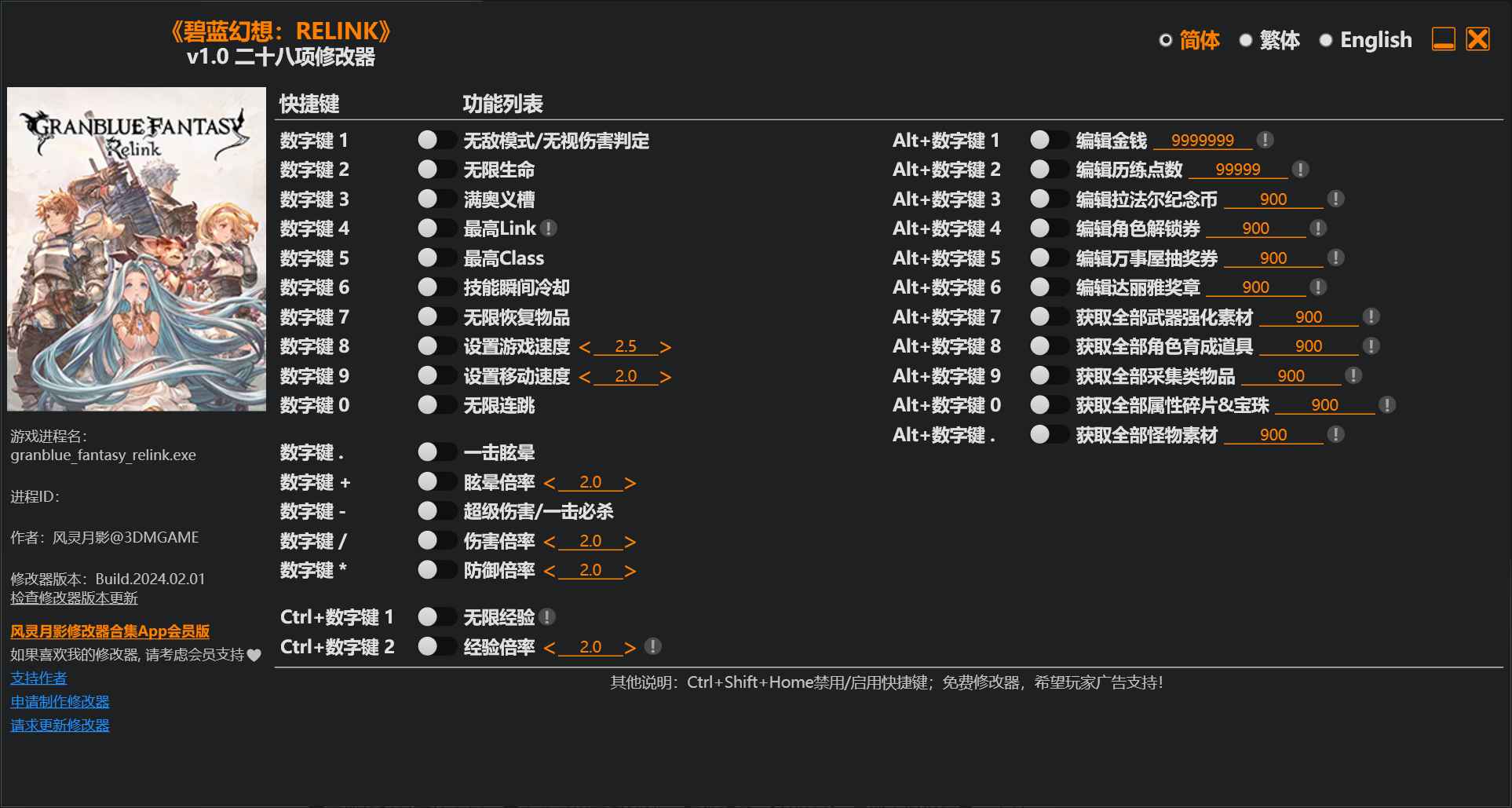
Task: Select the English language option
Action: [x=1375, y=39]
